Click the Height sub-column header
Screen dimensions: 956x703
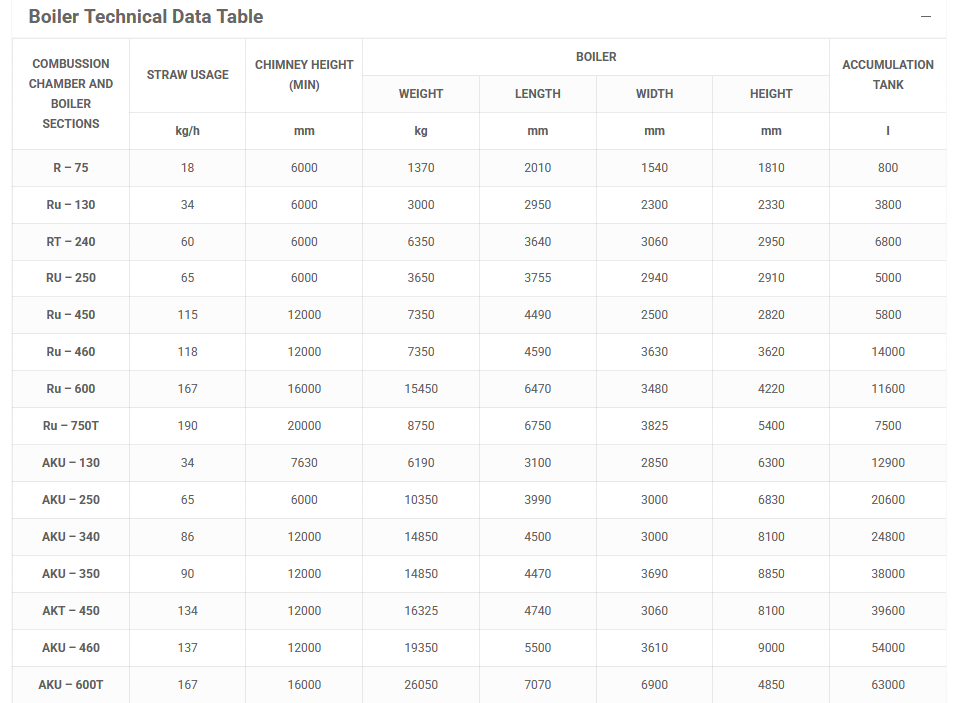771,94
